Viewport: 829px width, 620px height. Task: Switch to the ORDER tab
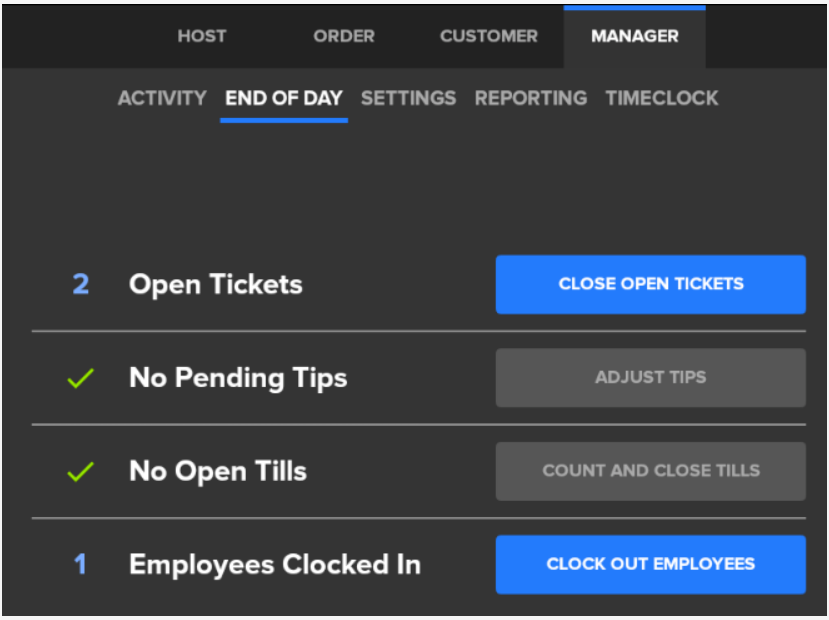coord(343,36)
